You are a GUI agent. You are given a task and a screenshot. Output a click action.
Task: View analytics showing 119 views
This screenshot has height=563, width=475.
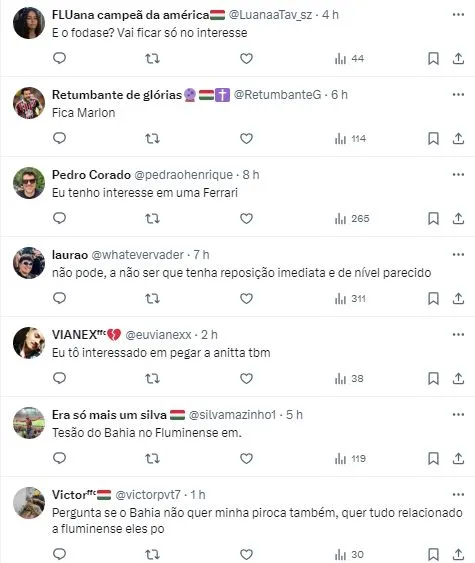click(350, 459)
